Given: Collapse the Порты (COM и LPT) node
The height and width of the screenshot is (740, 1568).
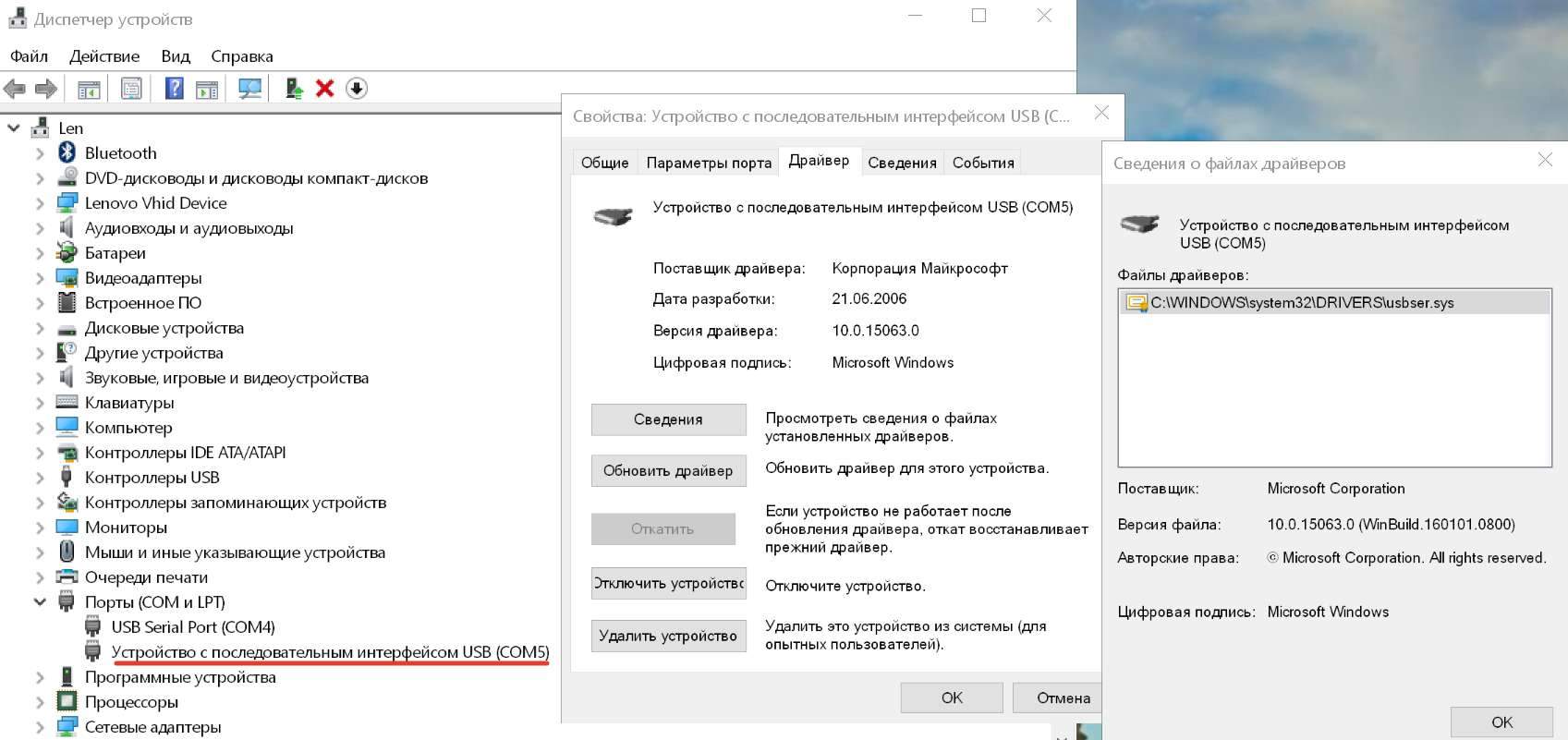Looking at the screenshot, I should point(40,602).
